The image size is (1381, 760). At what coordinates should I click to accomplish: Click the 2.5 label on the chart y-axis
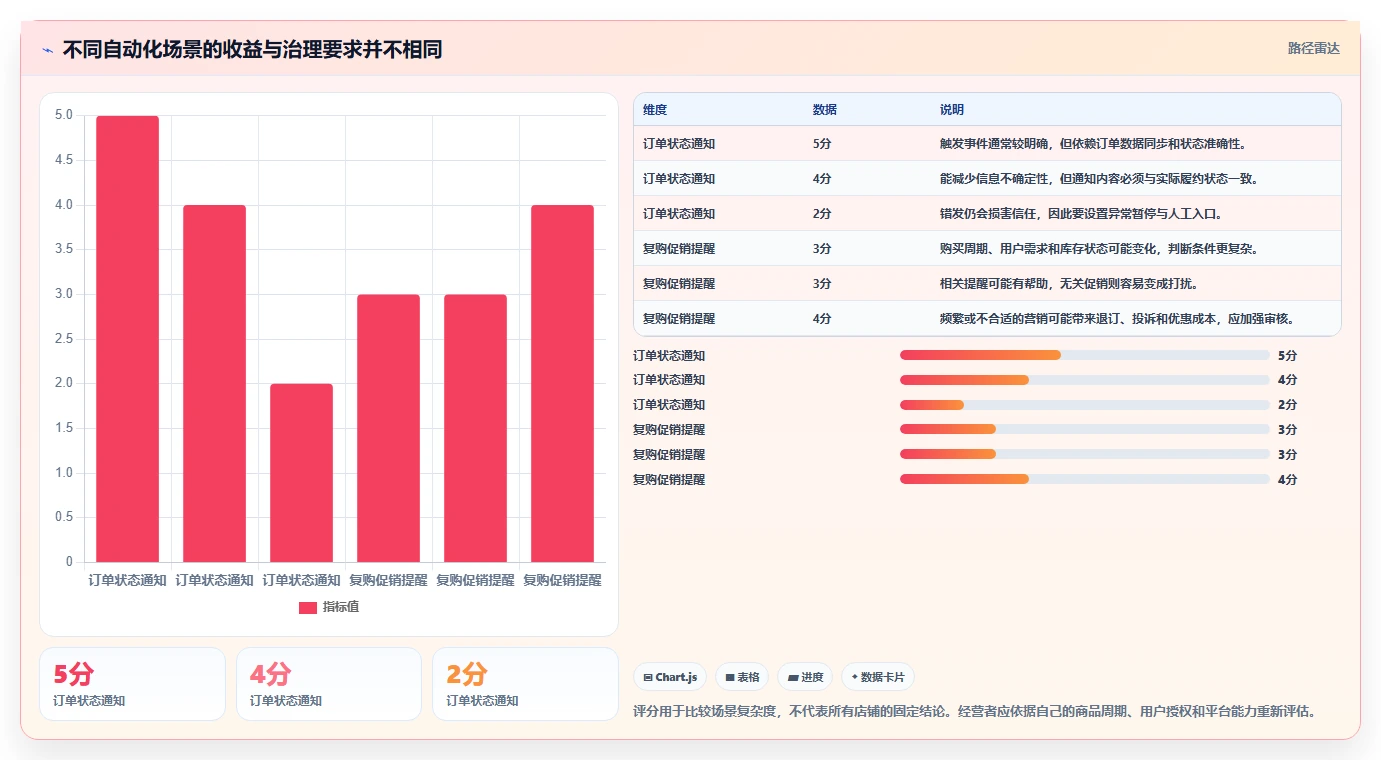point(63,339)
